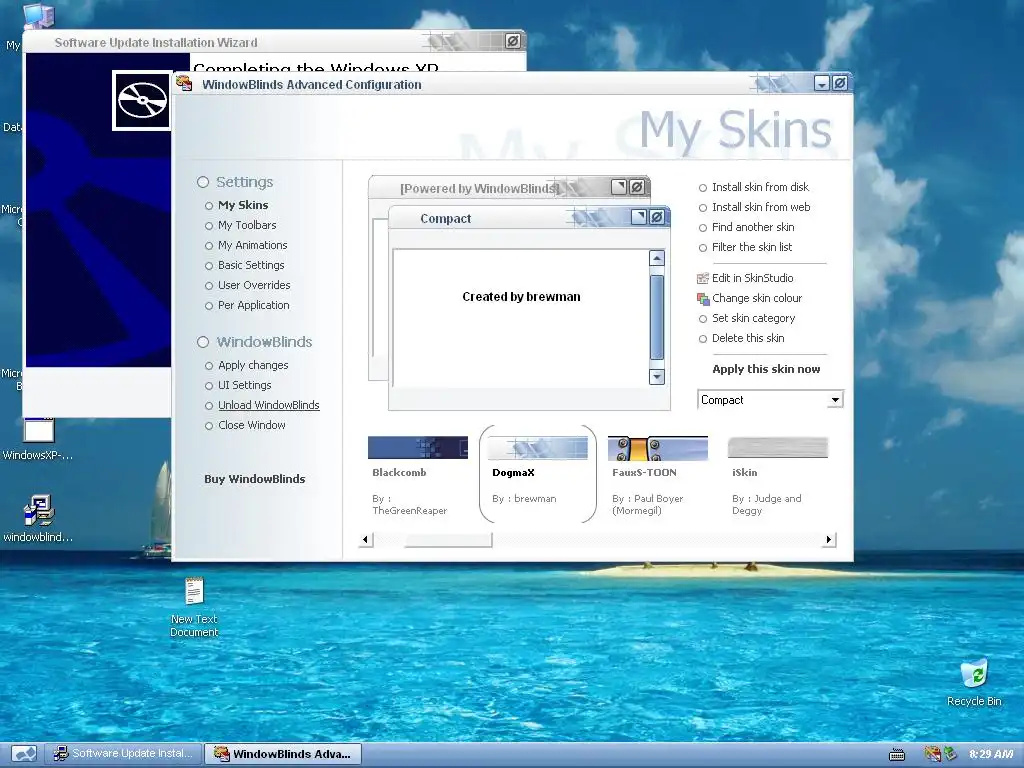
Task: Select the New Text Document desktop icon
Action: tap(194, 607)
